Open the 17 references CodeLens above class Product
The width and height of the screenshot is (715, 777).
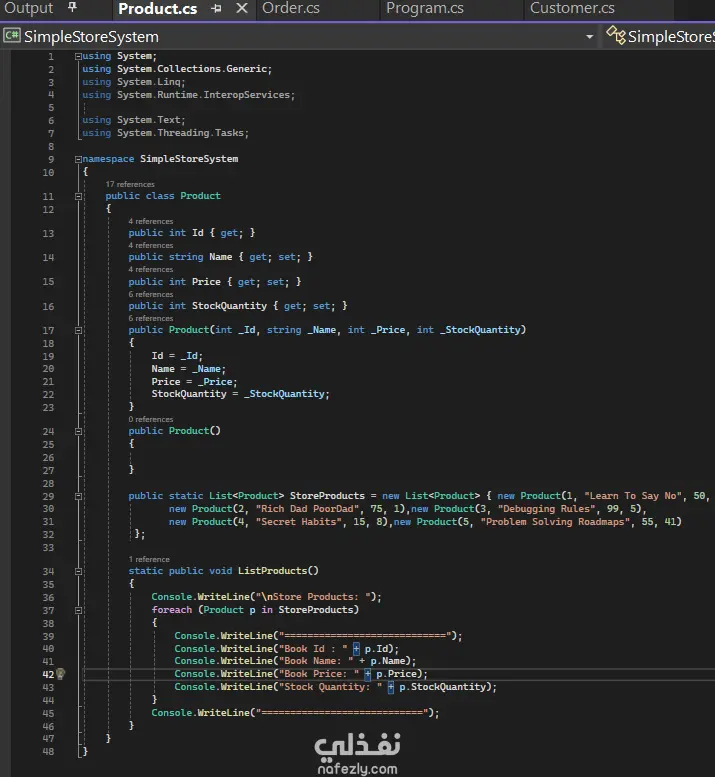(x=130, y=184)
